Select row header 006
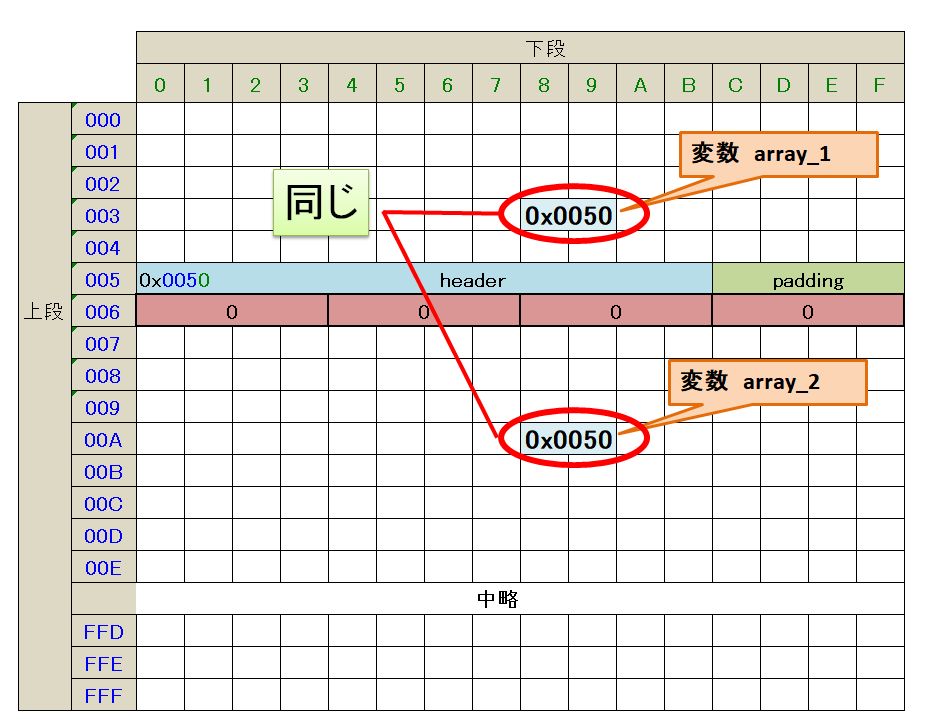The image size is (926, 725). [103, 312]
